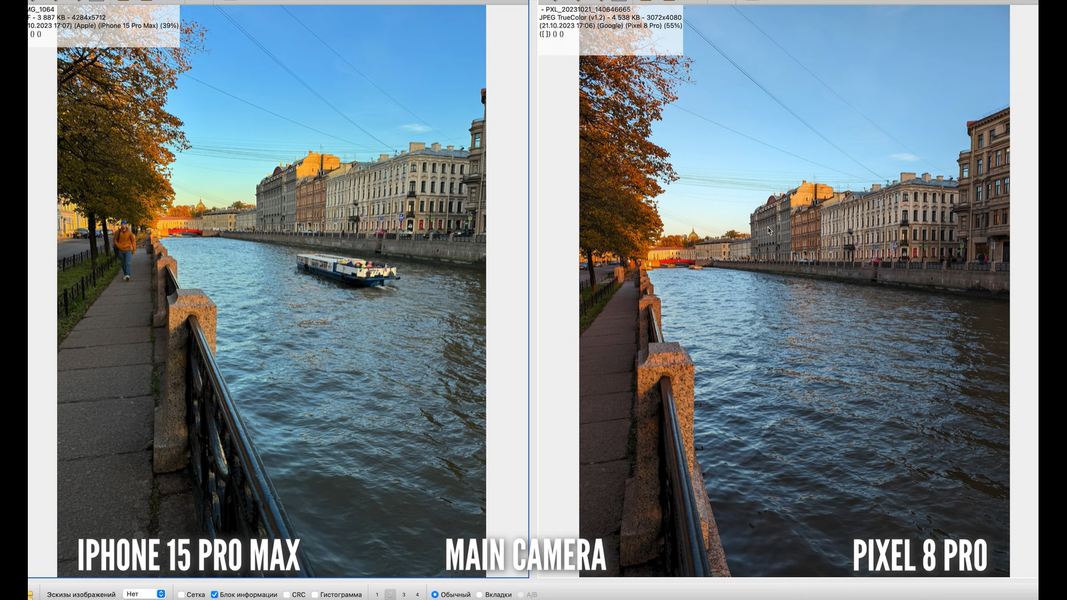Click the 'Эскизы изображений' label in bottom toolbar
This screenshot has width=1067, height=600.
click(x=81, y=594)
